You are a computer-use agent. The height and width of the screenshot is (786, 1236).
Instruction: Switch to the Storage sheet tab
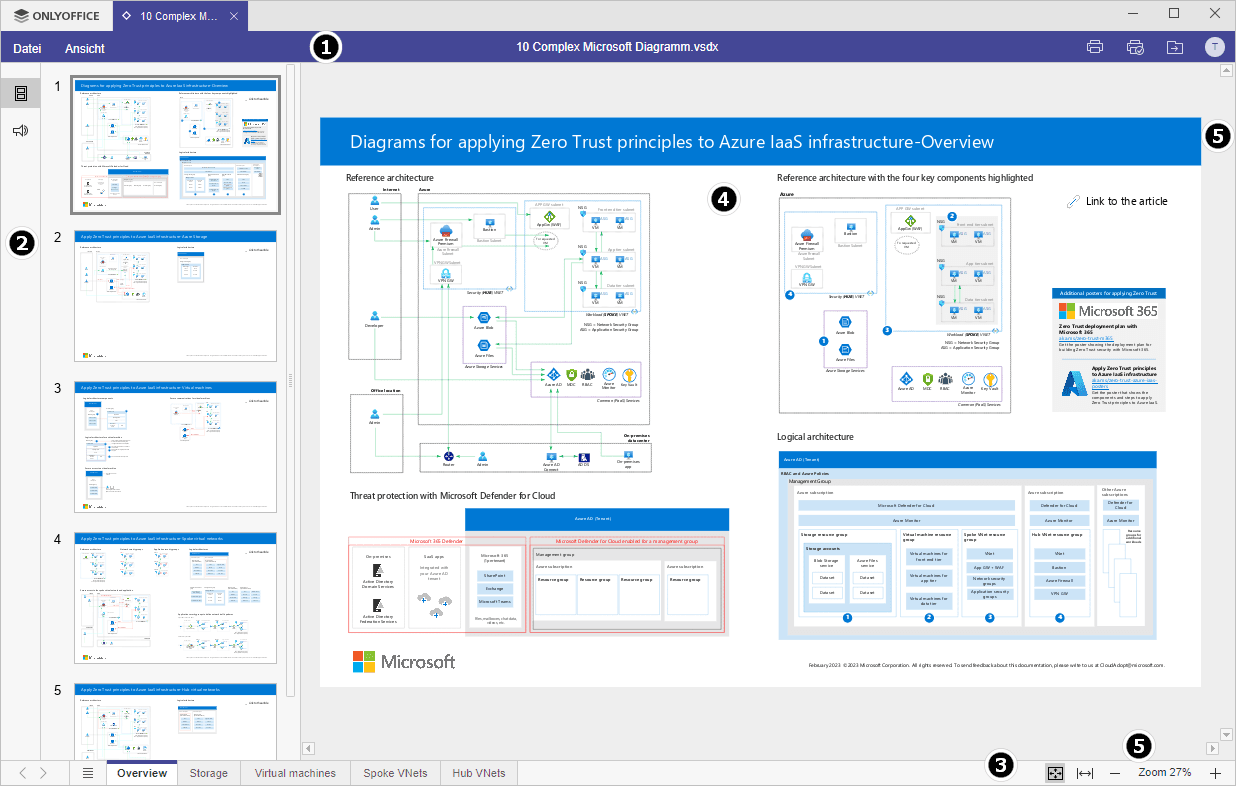[209, 773]
